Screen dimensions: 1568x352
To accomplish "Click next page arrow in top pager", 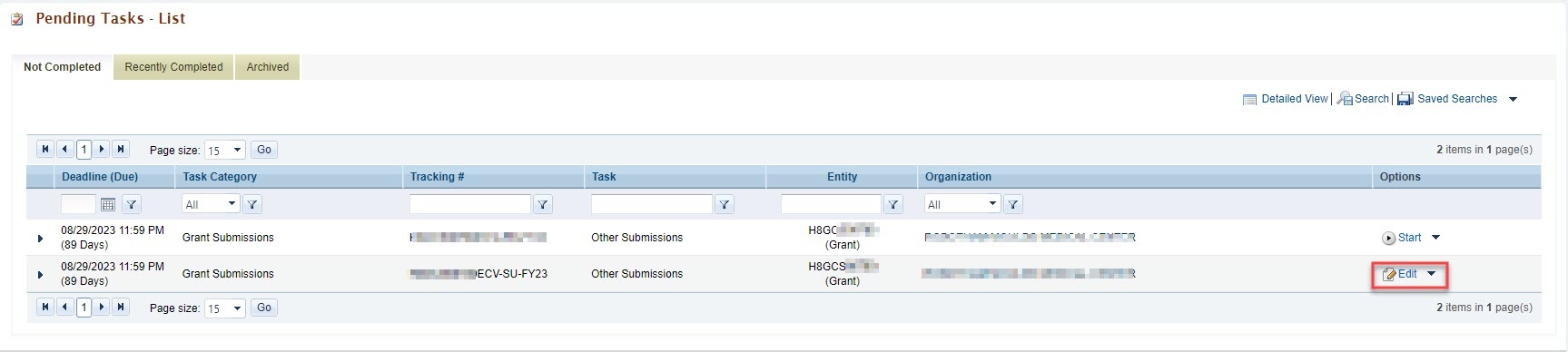I will point(103,150).
